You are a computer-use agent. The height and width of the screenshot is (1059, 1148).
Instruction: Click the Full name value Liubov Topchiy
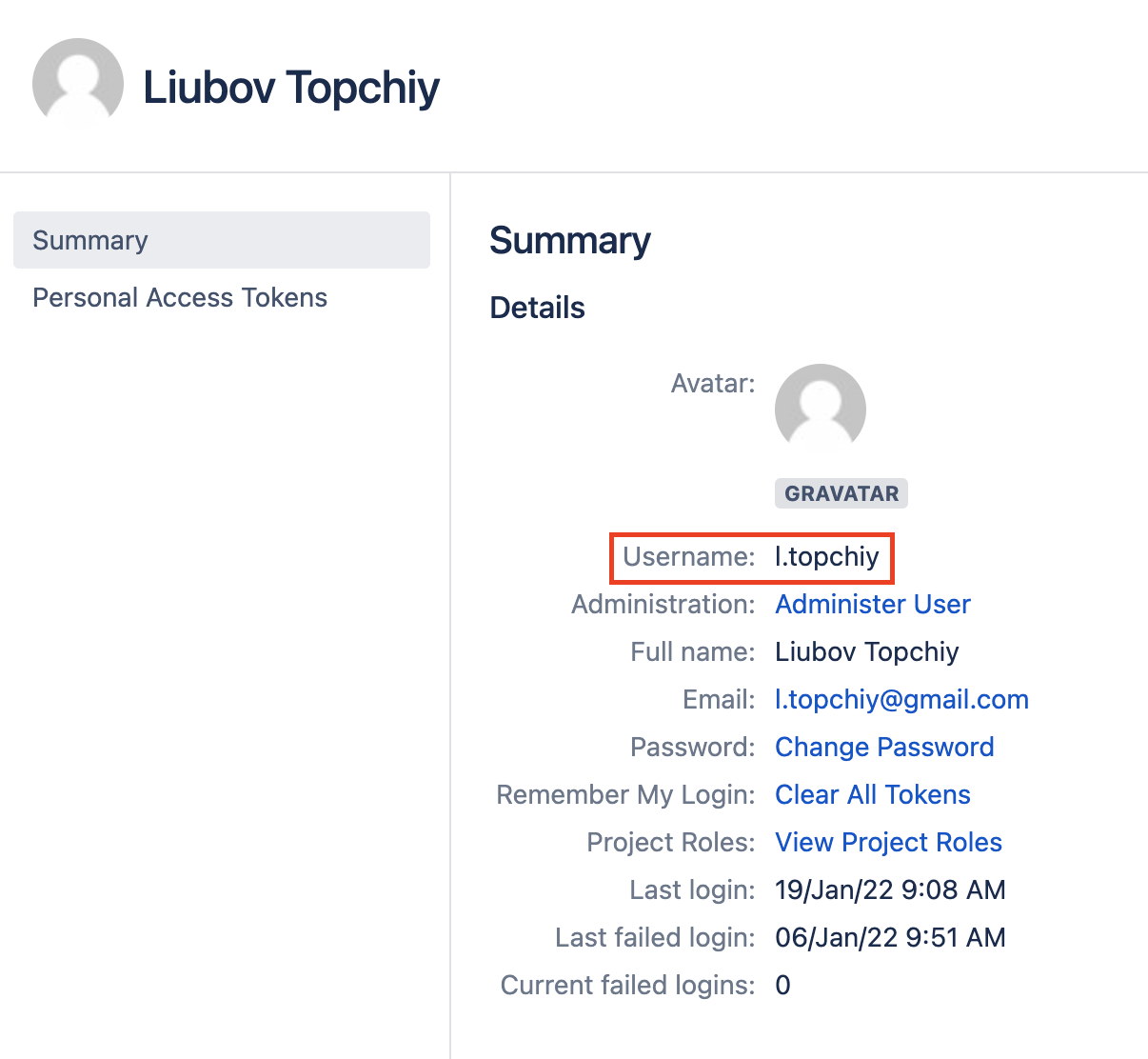point(867,651)
